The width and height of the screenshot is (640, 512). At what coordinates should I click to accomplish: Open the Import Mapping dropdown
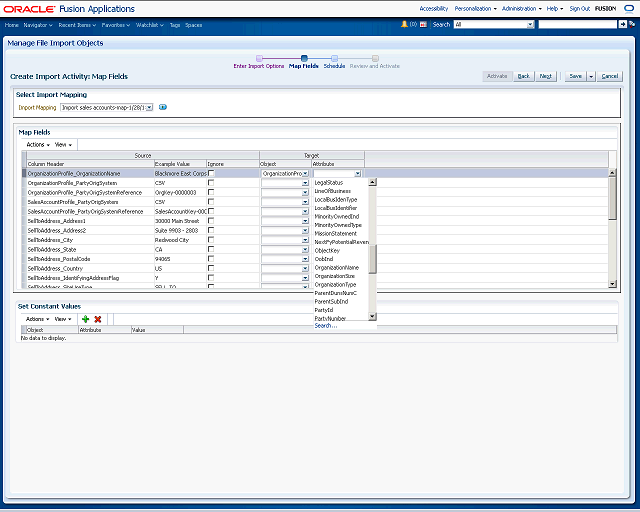148,107
